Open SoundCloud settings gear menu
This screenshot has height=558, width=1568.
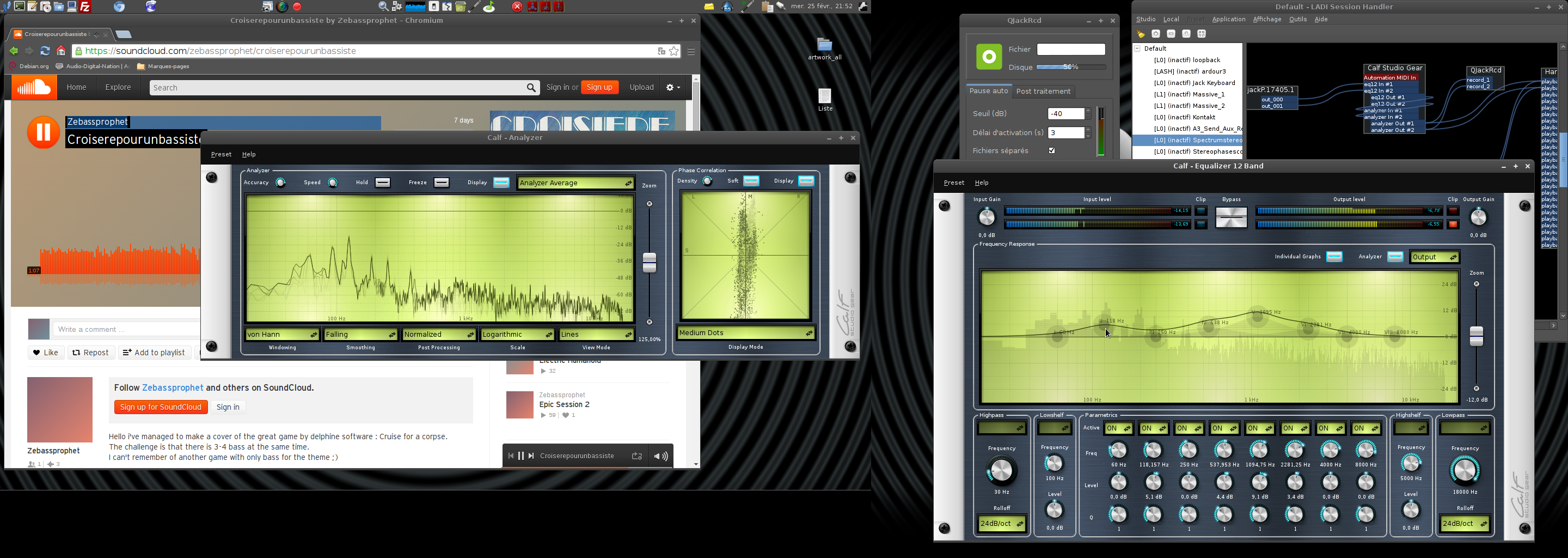click(672, 88)
